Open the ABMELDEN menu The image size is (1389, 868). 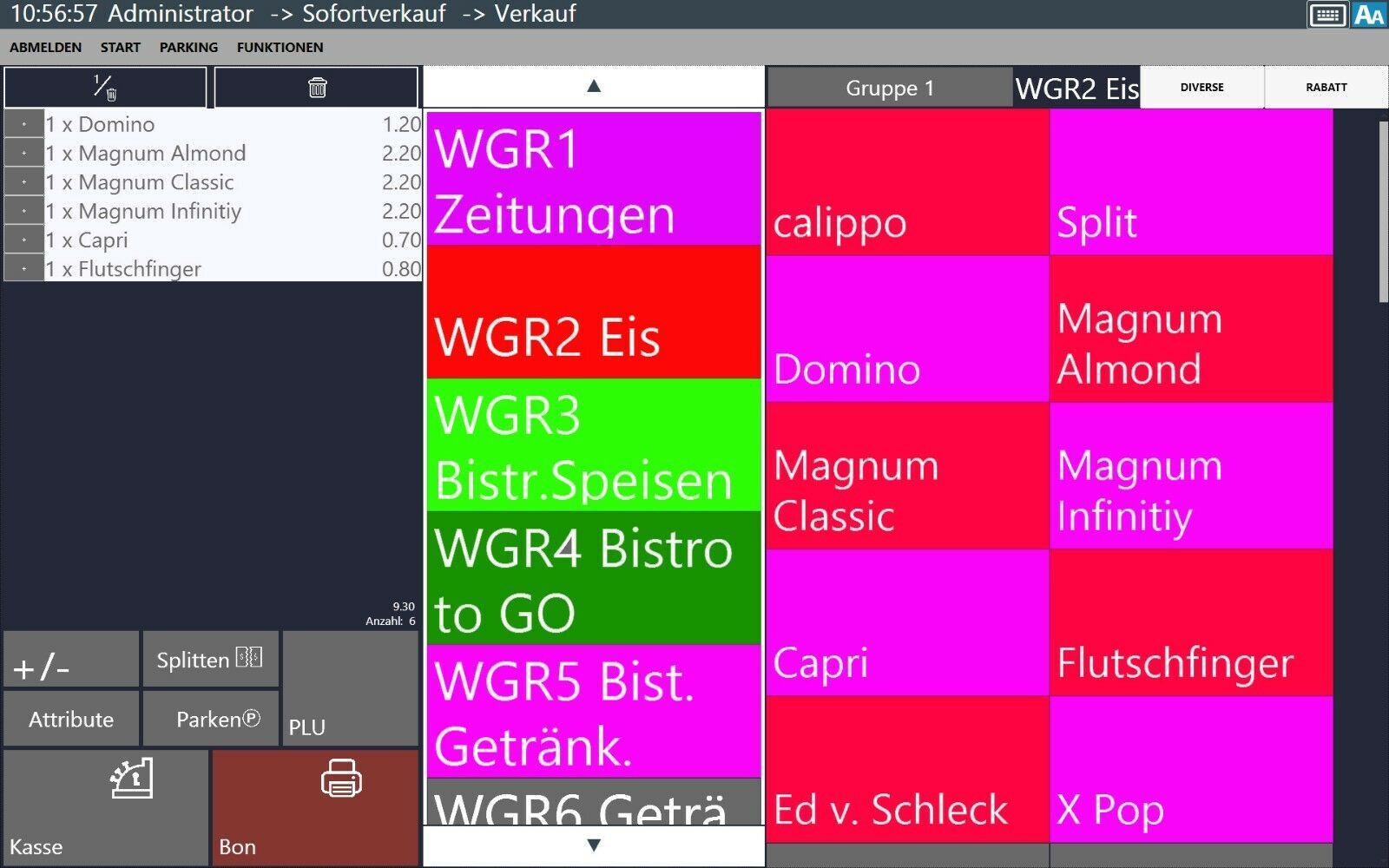coord(46,48)
